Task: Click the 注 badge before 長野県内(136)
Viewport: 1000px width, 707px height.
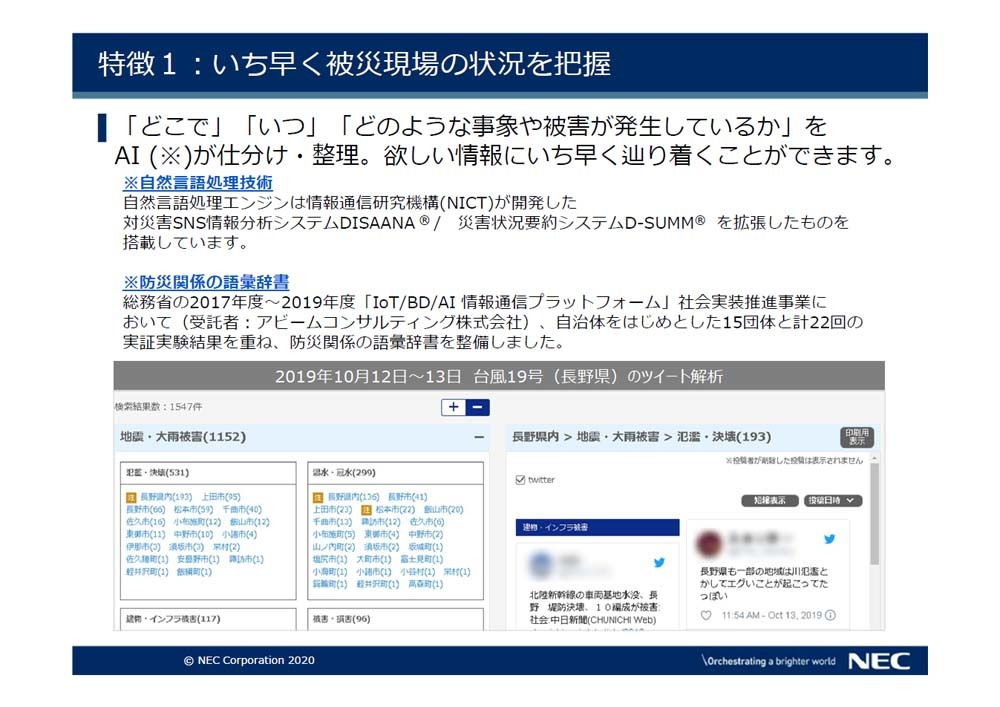Action: click(x=318, y=497)
